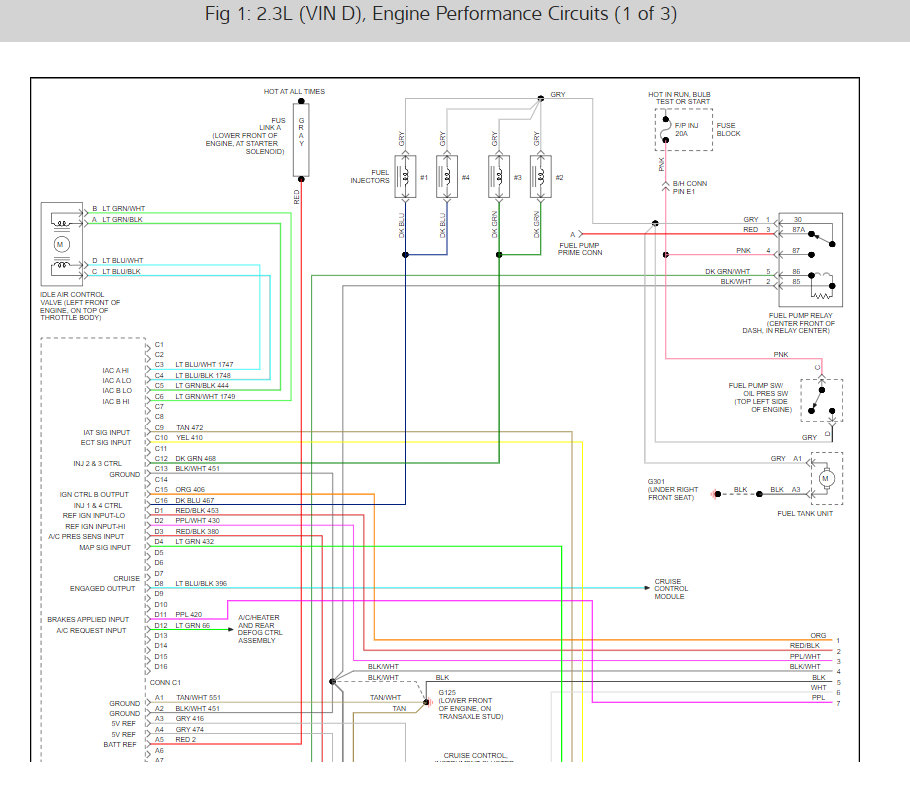Screen dimensions: 910x798
Task: Click the 'FUEL INJECTORS' label
Action: tap(370, 176)
